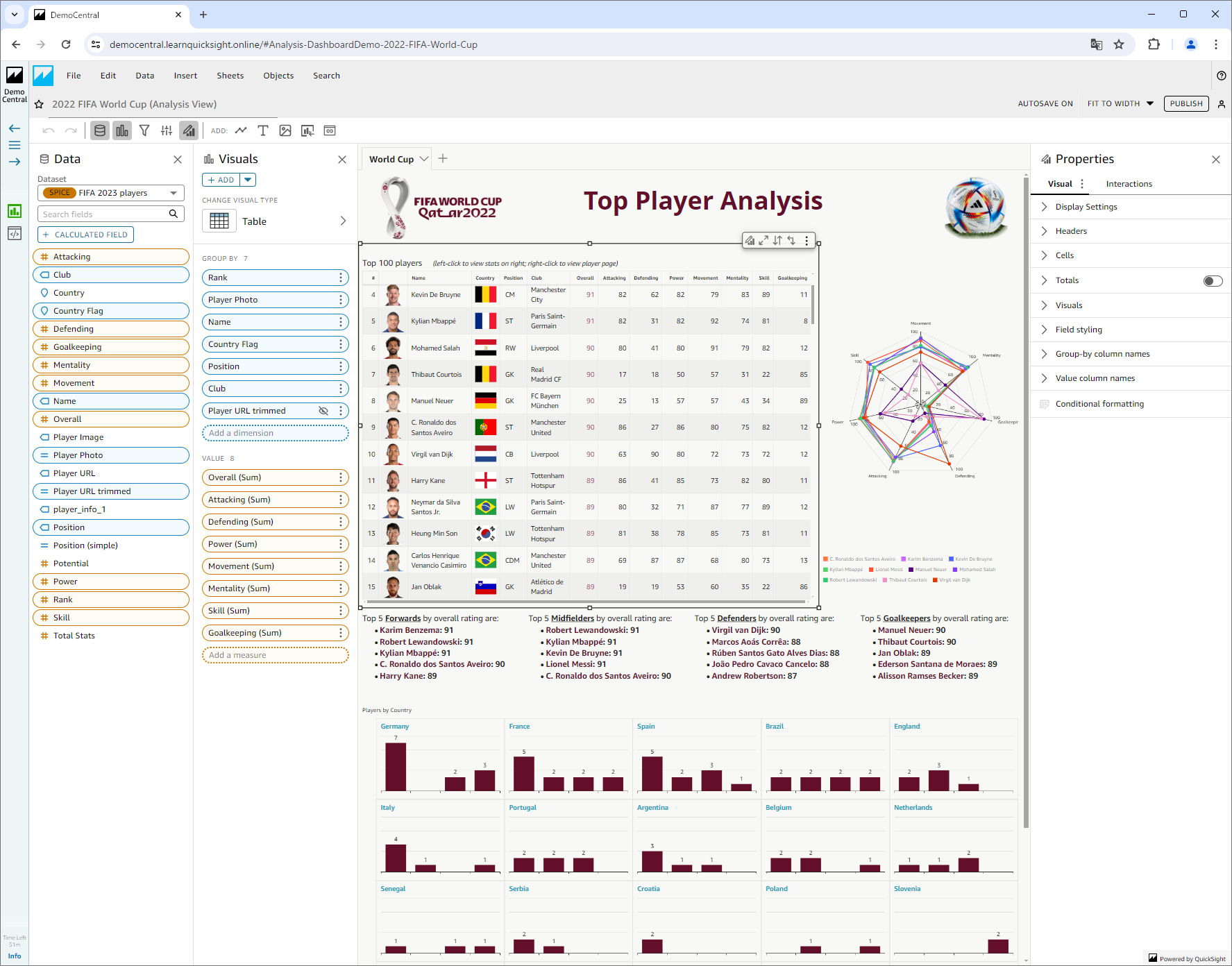Toggle the Totals switch on
Screen dimensions: 1232x966
[1213, 280]
